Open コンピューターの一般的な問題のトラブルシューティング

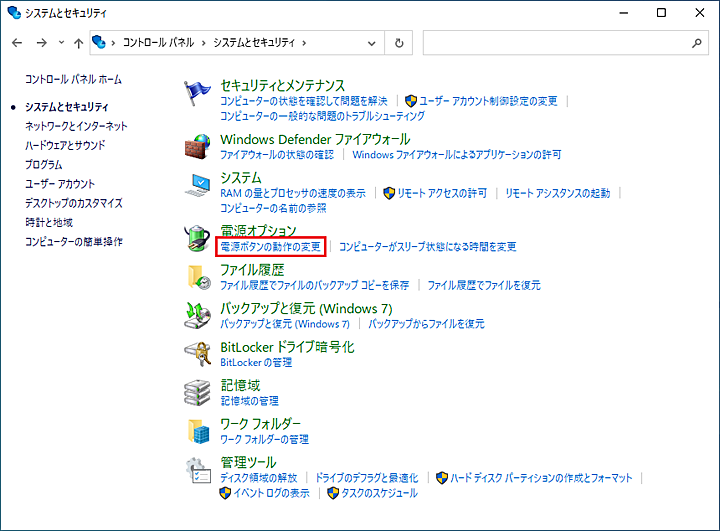click(x=322, y=116)
